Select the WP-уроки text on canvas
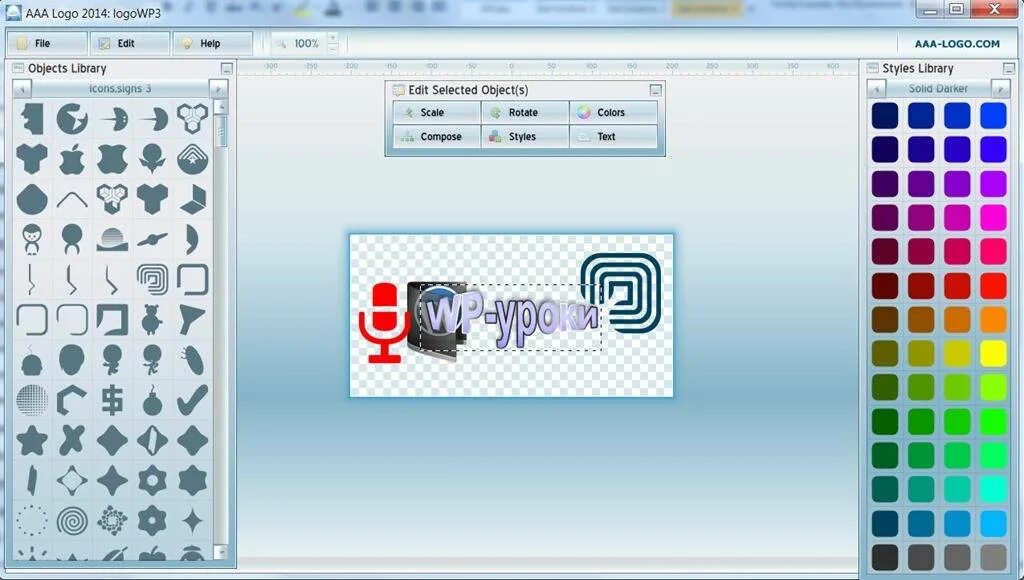Image resolution: width=1024 pixels, height=580 pixels. (x=511, y=317)
